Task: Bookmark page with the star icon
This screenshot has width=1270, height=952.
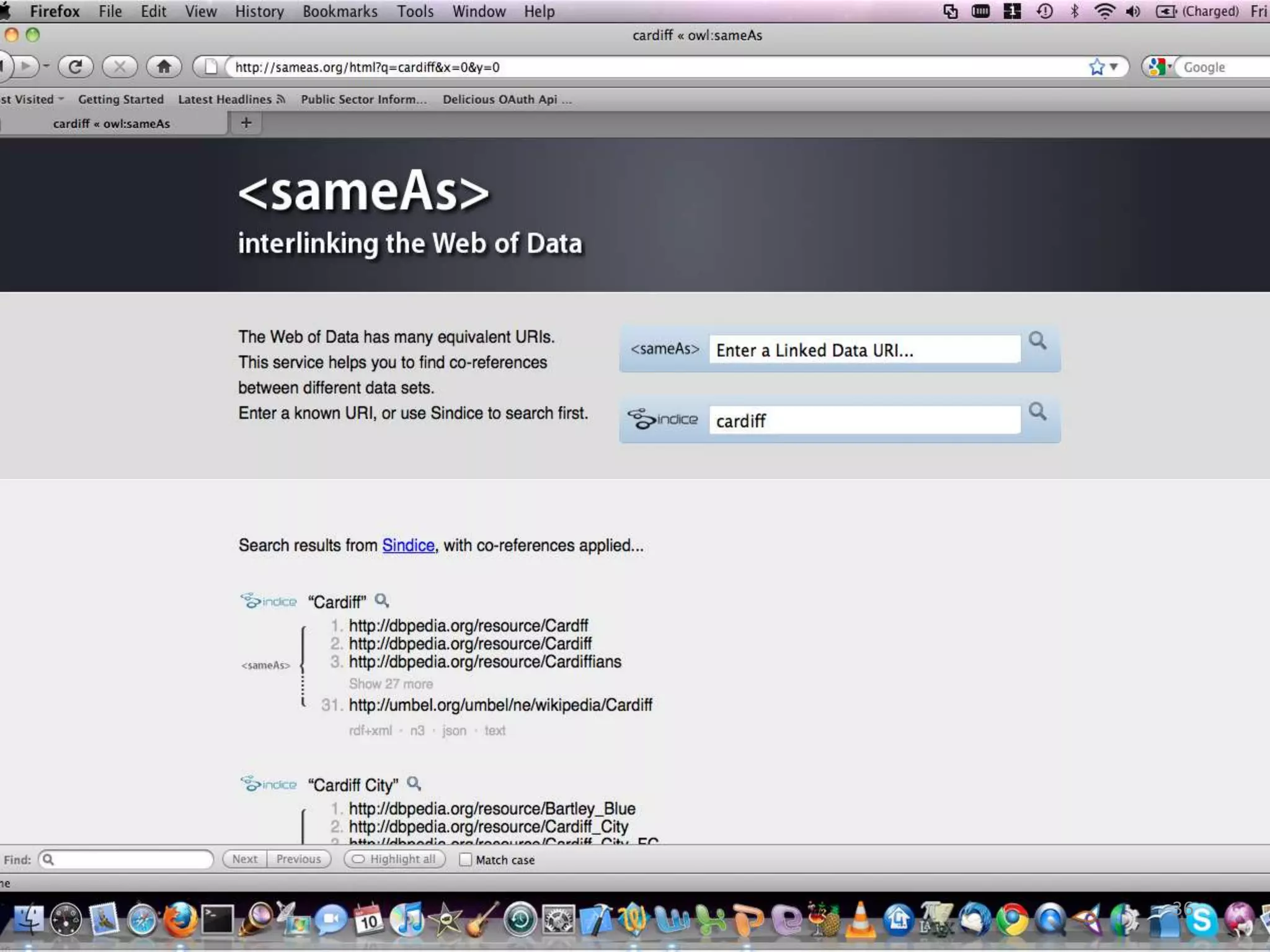Action: click(x=1096, y=67)
